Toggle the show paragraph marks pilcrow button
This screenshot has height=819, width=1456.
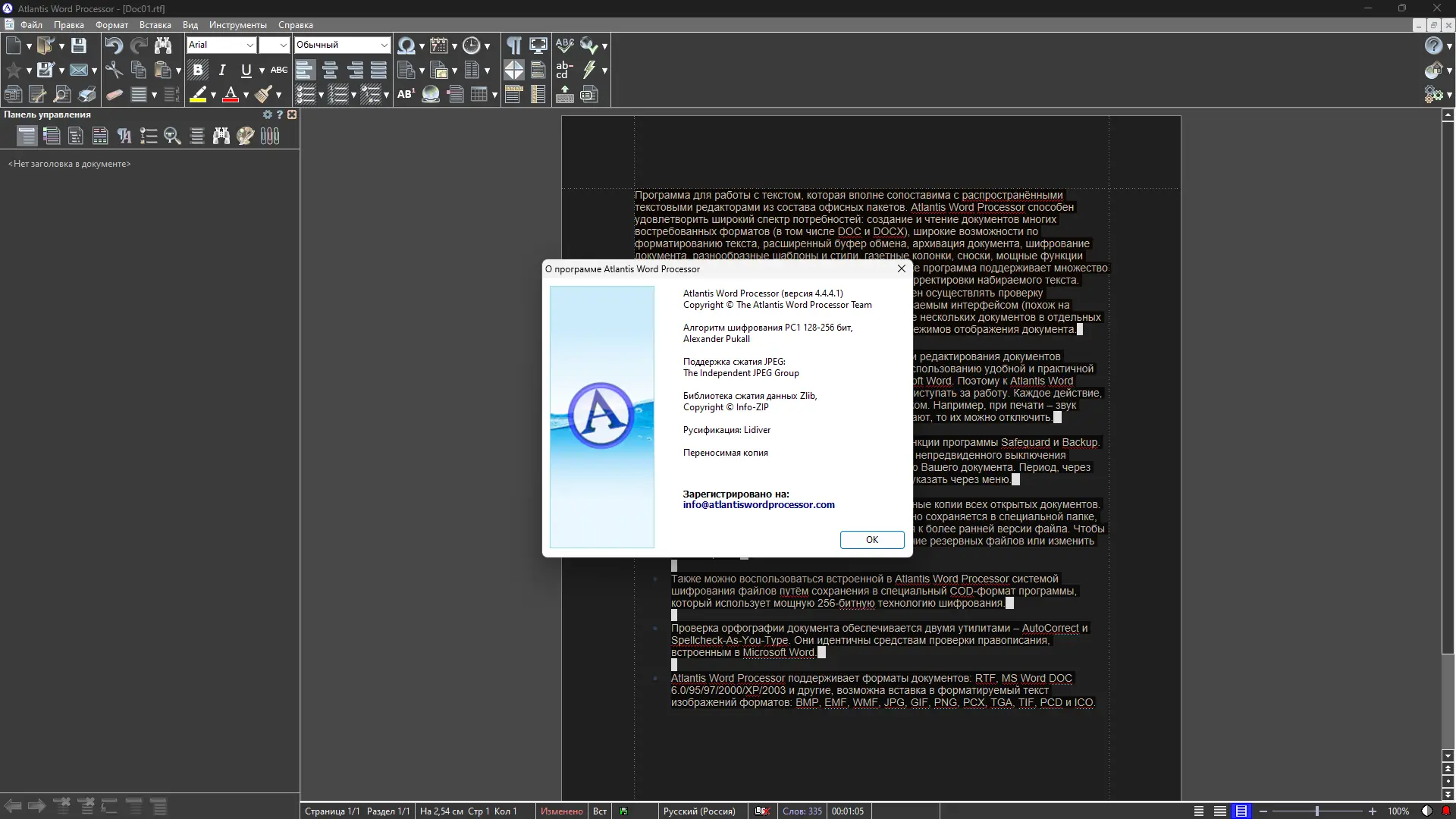(x=513, y=45)
